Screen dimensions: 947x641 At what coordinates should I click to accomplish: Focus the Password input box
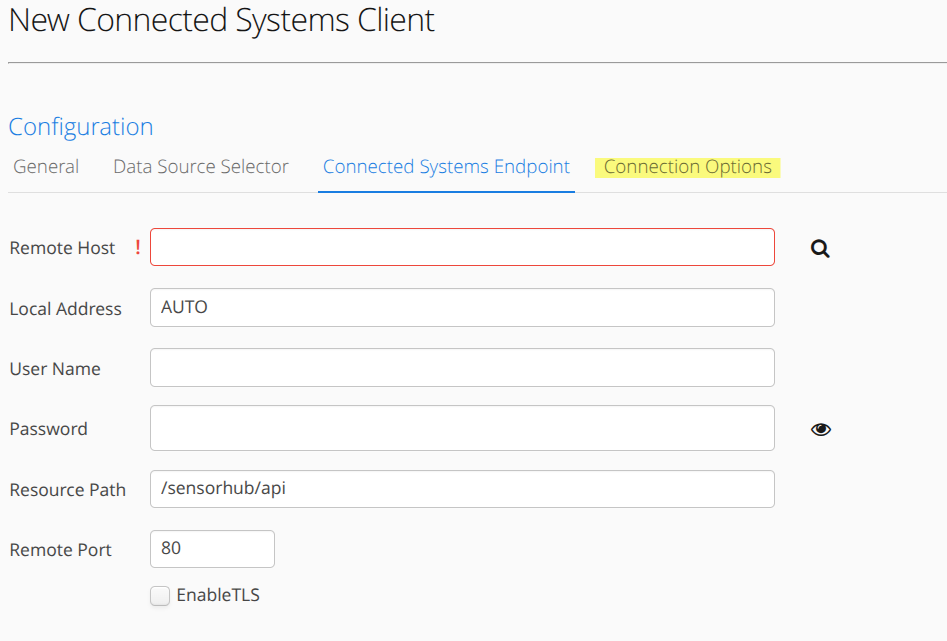click(x=462, y=428)
